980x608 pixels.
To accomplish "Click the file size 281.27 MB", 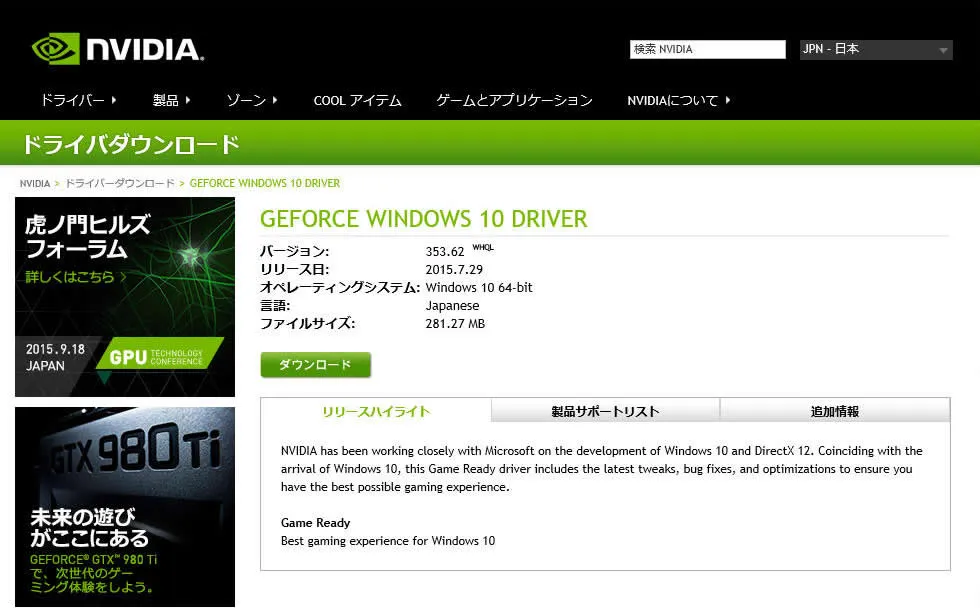I will pos(455,324).
